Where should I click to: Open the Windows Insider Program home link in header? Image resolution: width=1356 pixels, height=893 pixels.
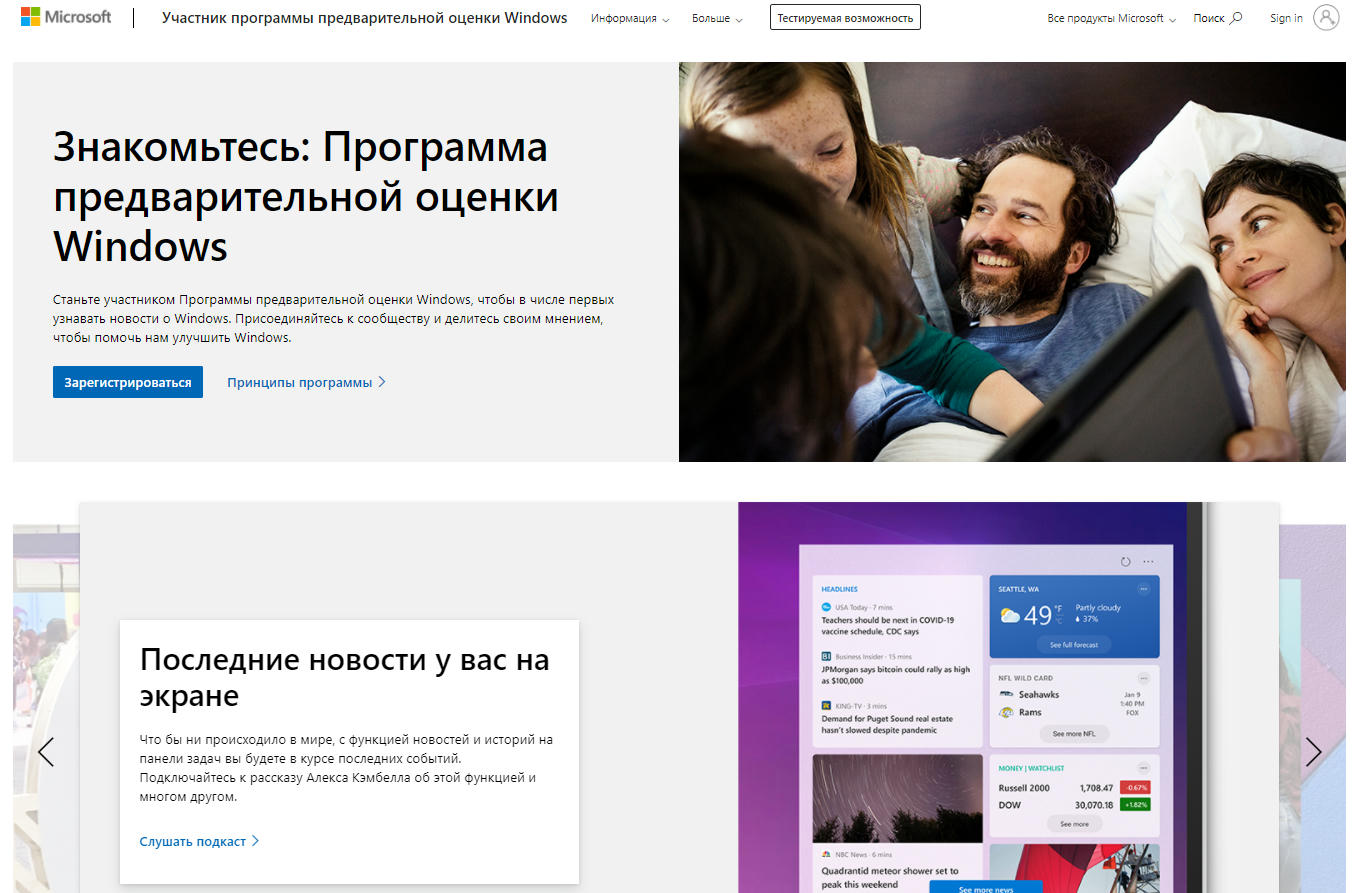click(x=364, y=18)
